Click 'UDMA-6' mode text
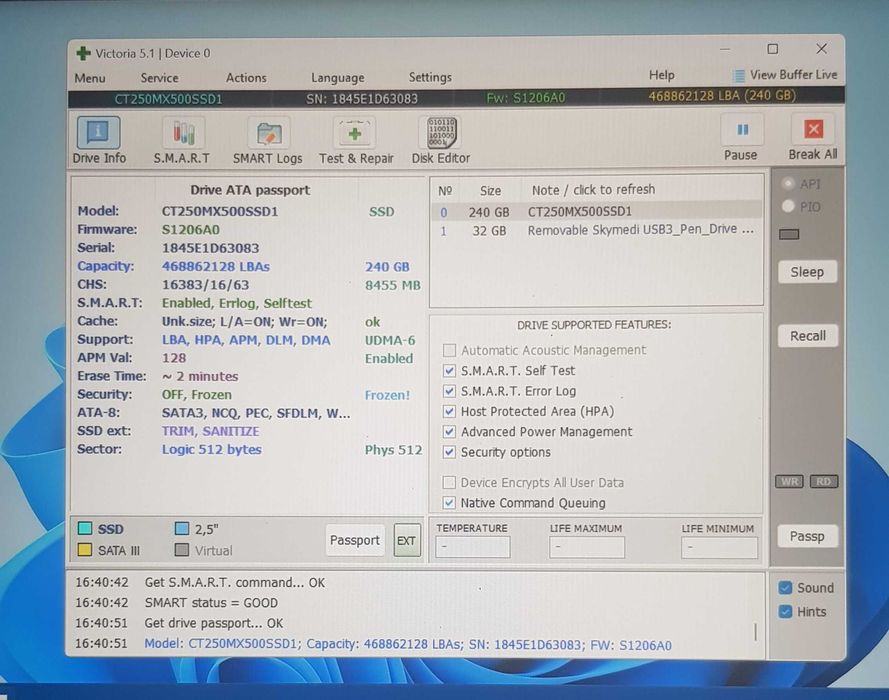 pyautogui.click(x=390, y=341)
